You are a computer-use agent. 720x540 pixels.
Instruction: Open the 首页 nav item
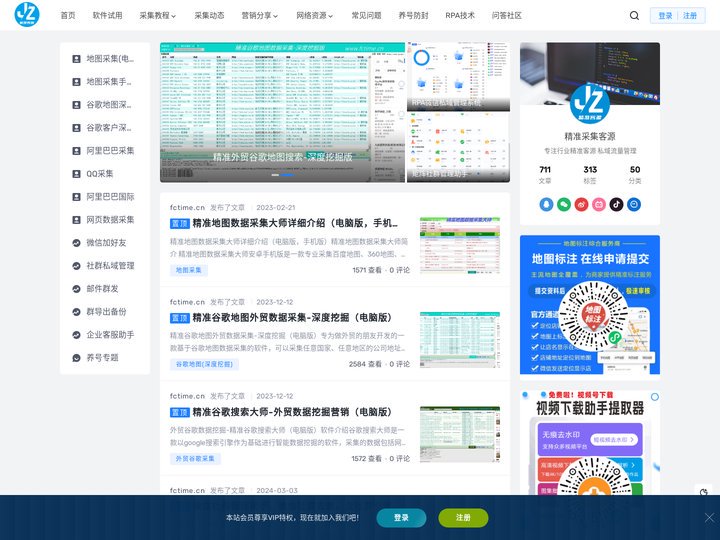tap(68, 15)
